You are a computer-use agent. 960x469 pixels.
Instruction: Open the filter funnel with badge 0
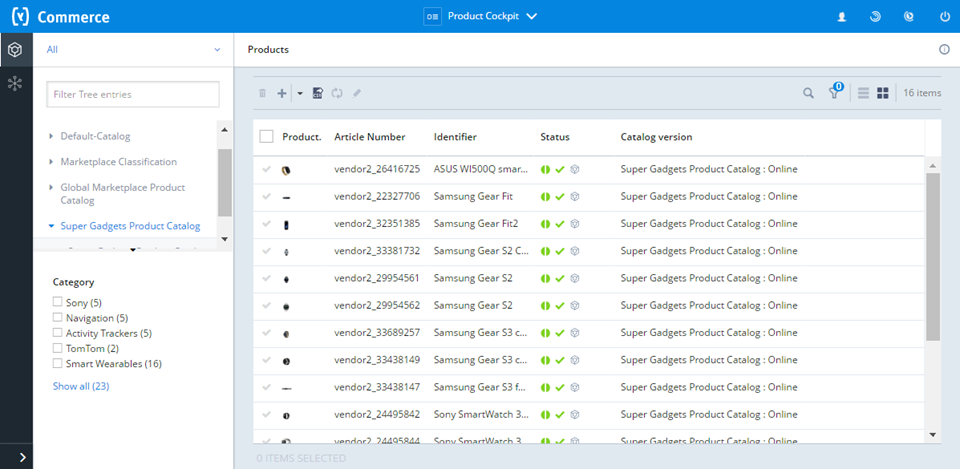[x=835, y=92]
